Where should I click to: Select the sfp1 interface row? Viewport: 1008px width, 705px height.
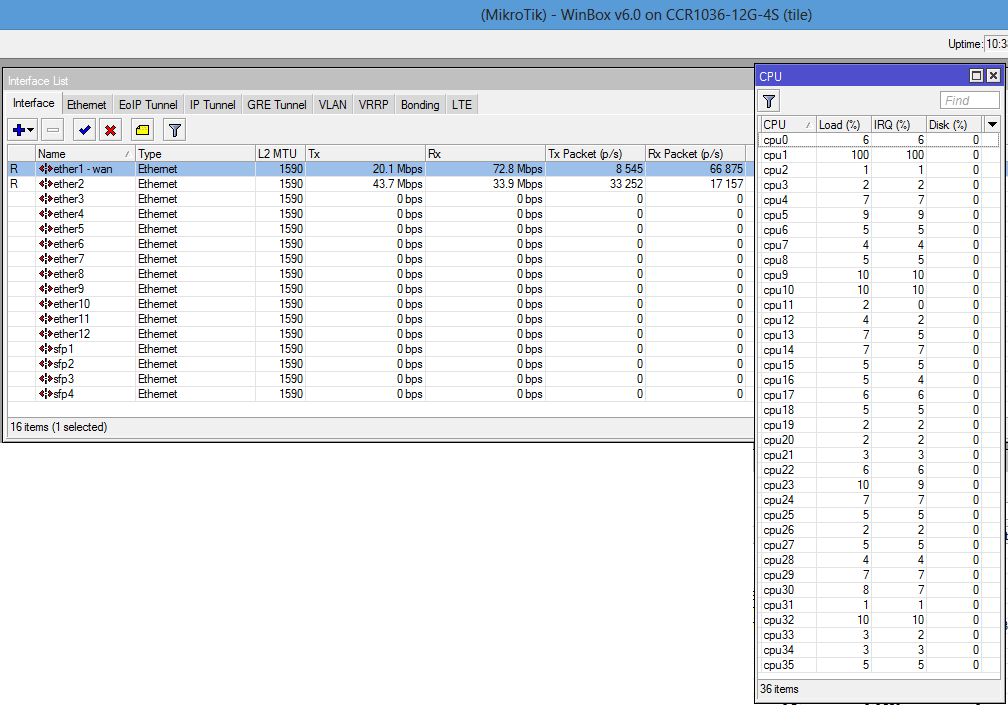tap(379, 349)
